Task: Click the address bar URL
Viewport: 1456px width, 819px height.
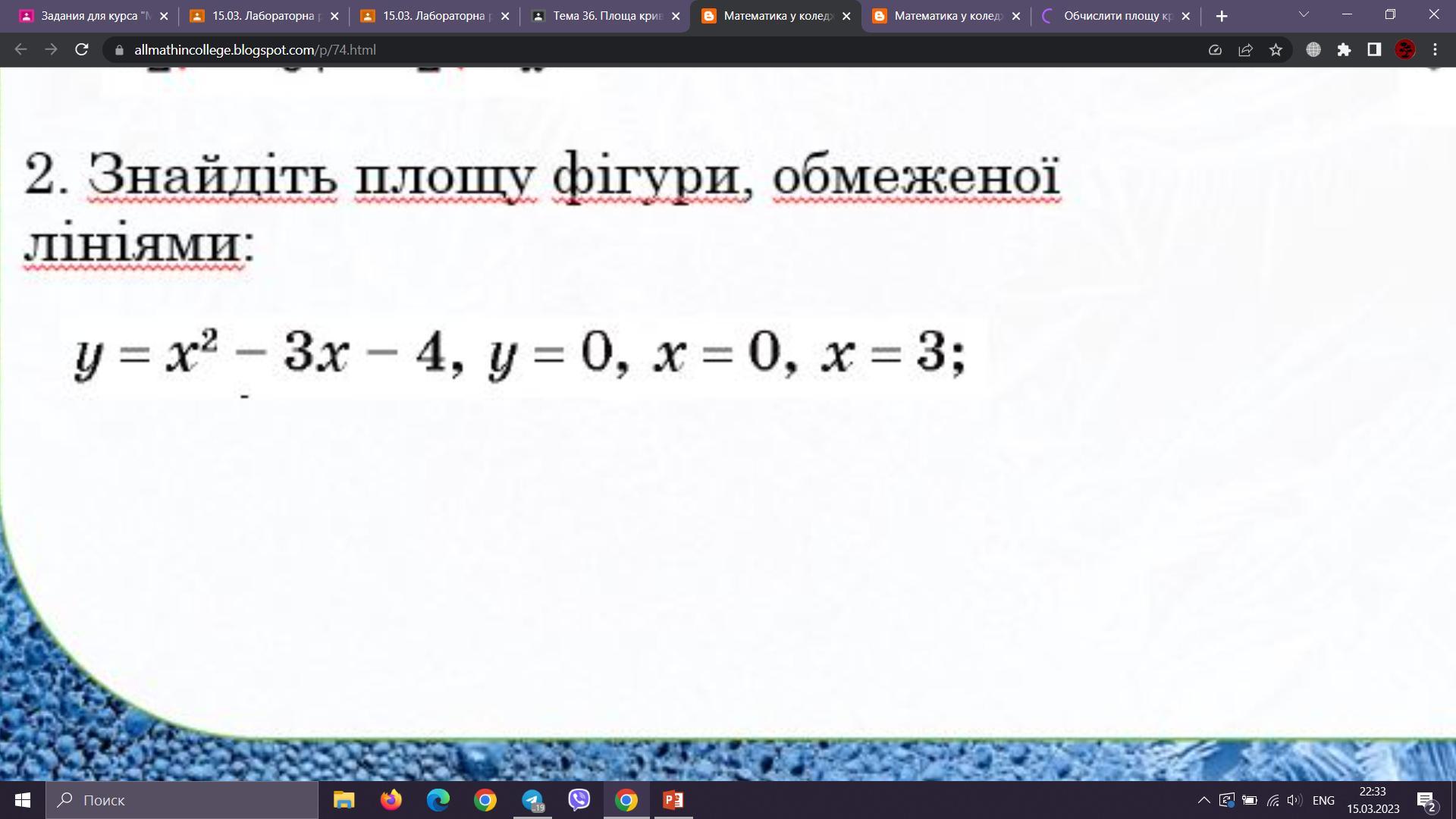Action: [255, 50]
